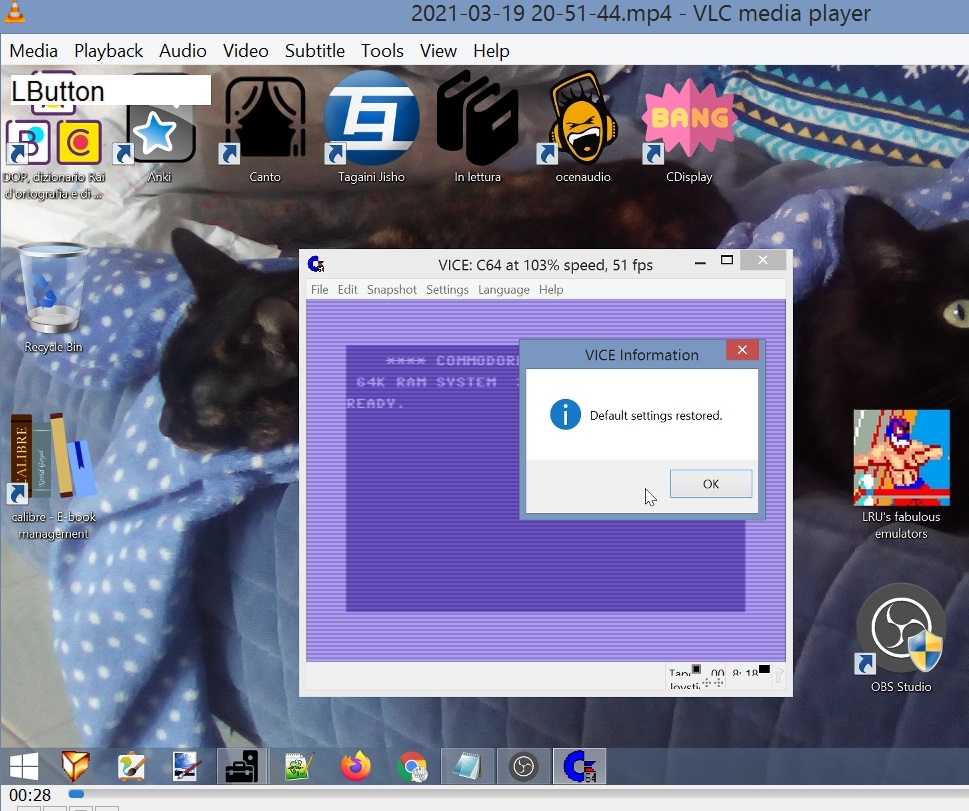Image resolution: width=969 pixels, height=811 pixels.
Task: Select LRU's fabulous emulators icon
Action: [x=901, y=474]
